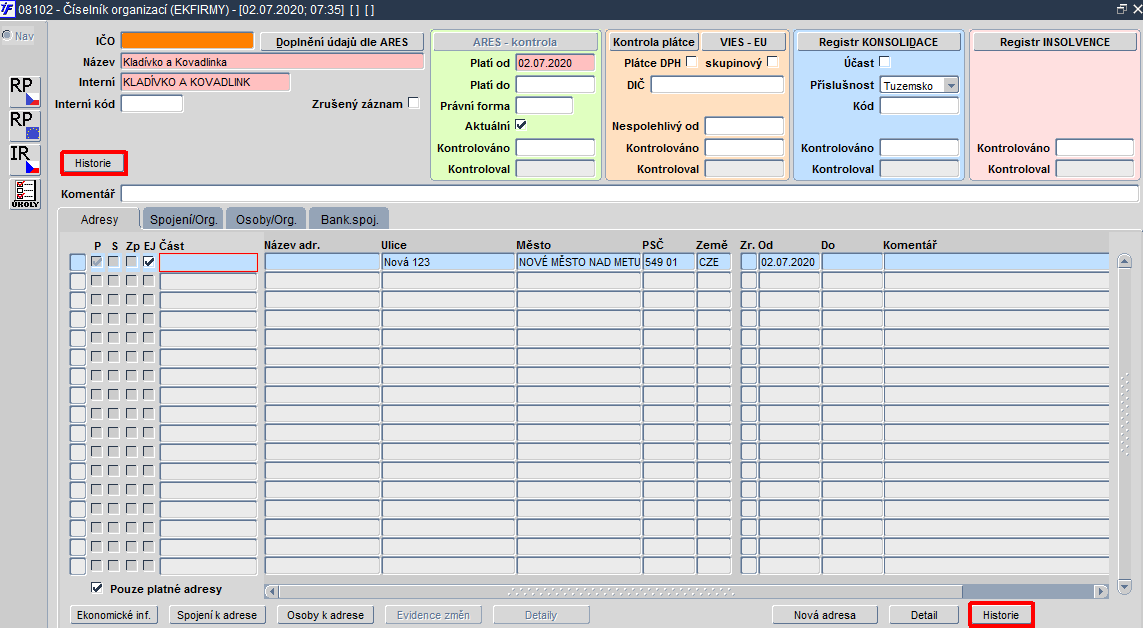Toggle the Aktuální checkbox
The image size is (1143, 628).
[521, 125]
